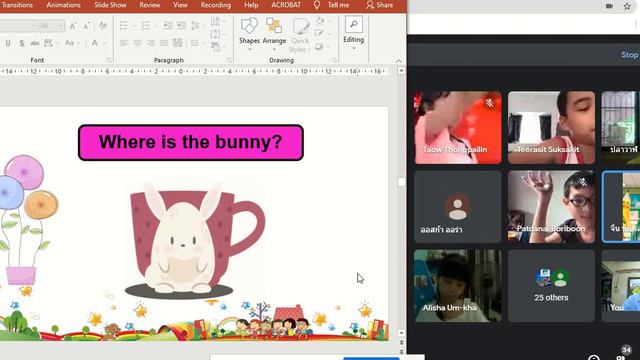Switch to the Slide Show tab
This screenshot has width=640, height=360.
pyautogui.click(x=110, y=5)
